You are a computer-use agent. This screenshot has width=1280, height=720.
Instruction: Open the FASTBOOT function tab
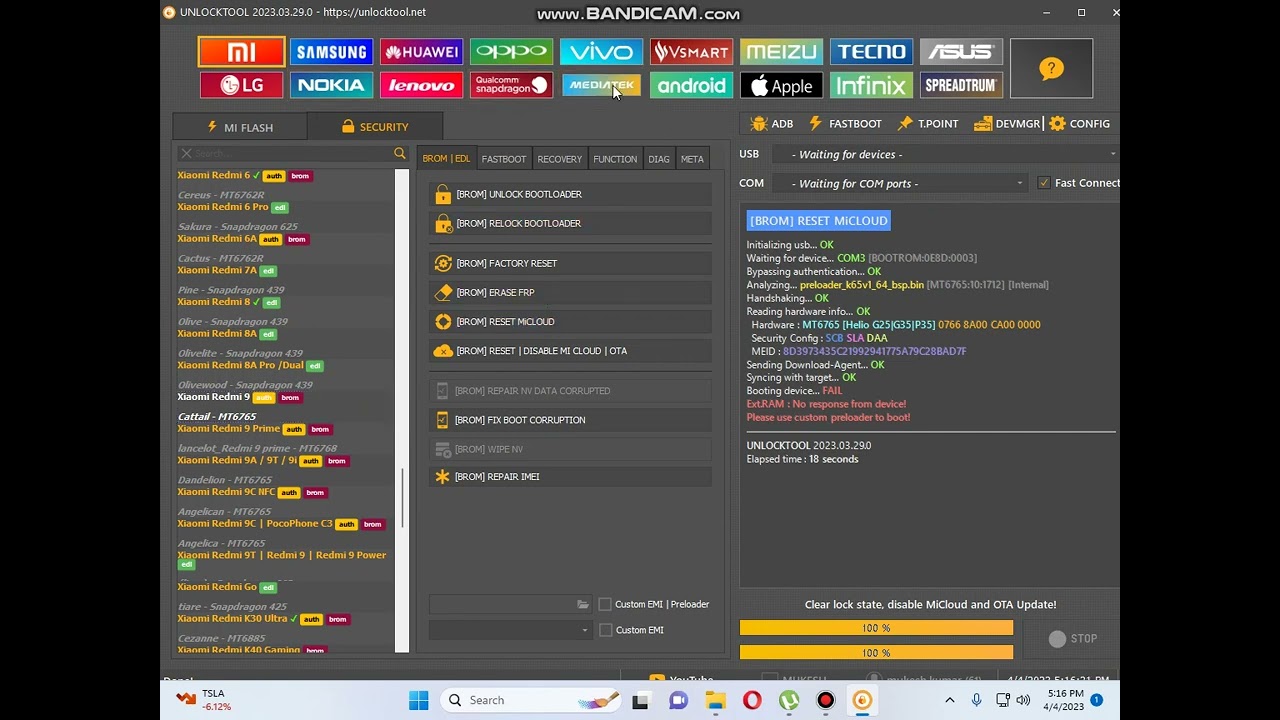click(503, 159)
